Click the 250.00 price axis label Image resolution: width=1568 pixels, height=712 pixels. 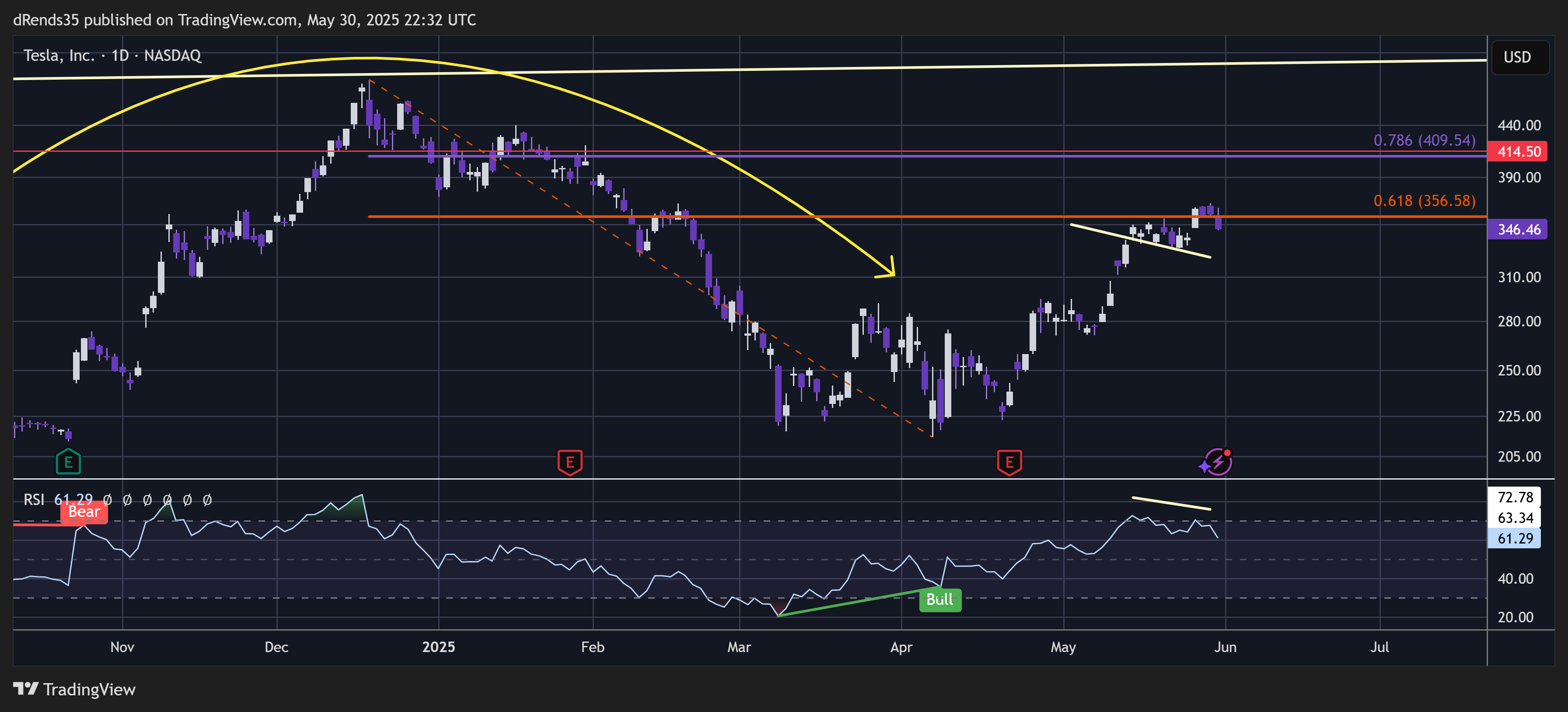pos(1519,370)
